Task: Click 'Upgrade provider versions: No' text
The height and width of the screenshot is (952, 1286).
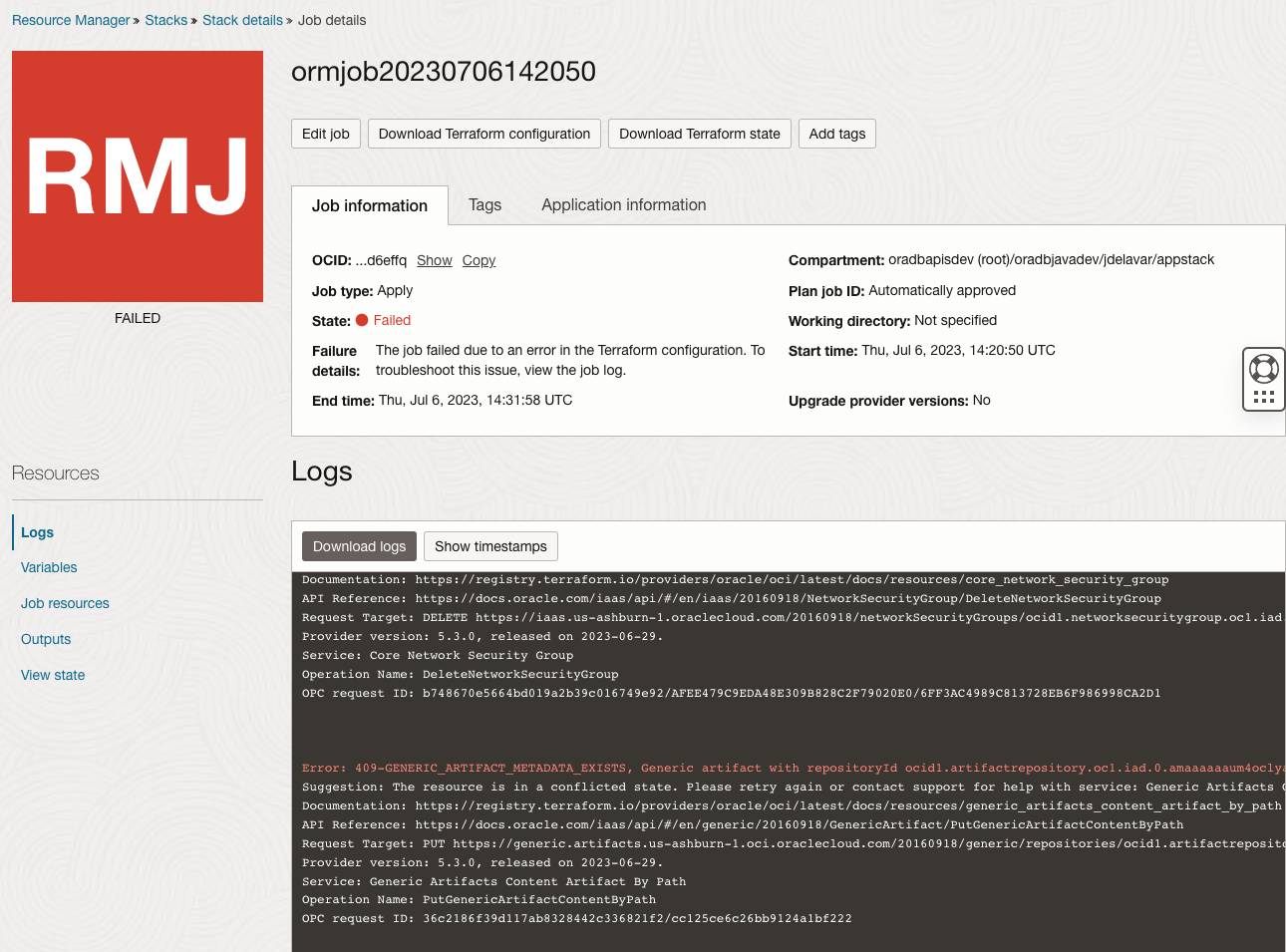Action: tap(889, 400)
